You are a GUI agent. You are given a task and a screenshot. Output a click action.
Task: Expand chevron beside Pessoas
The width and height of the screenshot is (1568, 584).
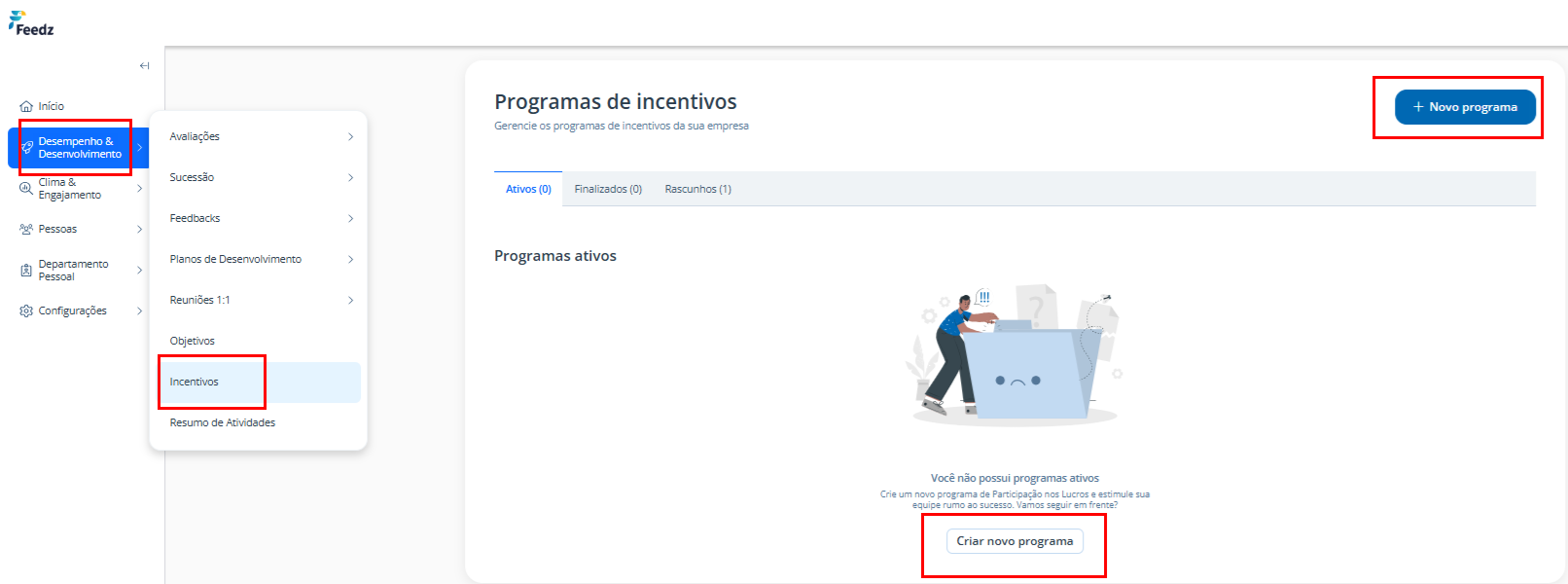pyautogui.click(x=140, y=230)
